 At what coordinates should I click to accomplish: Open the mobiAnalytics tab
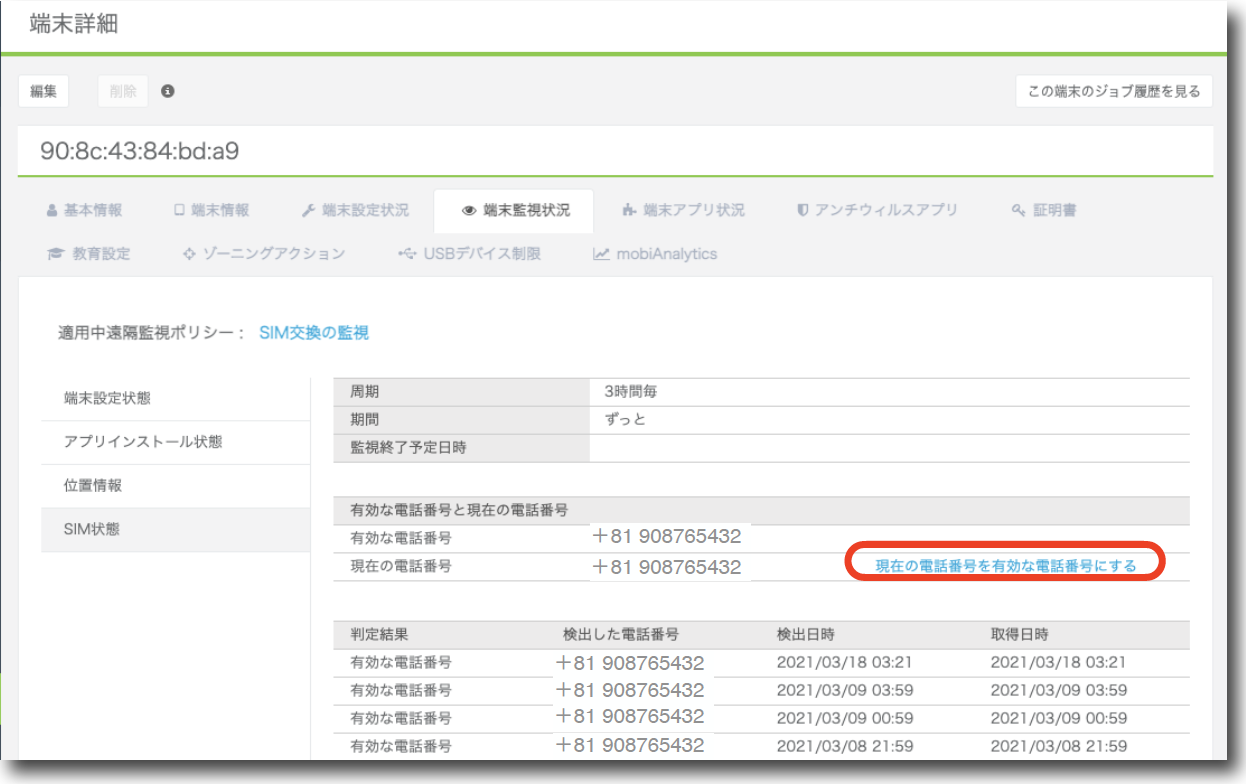pyautogui.click(x=655, y=254)
